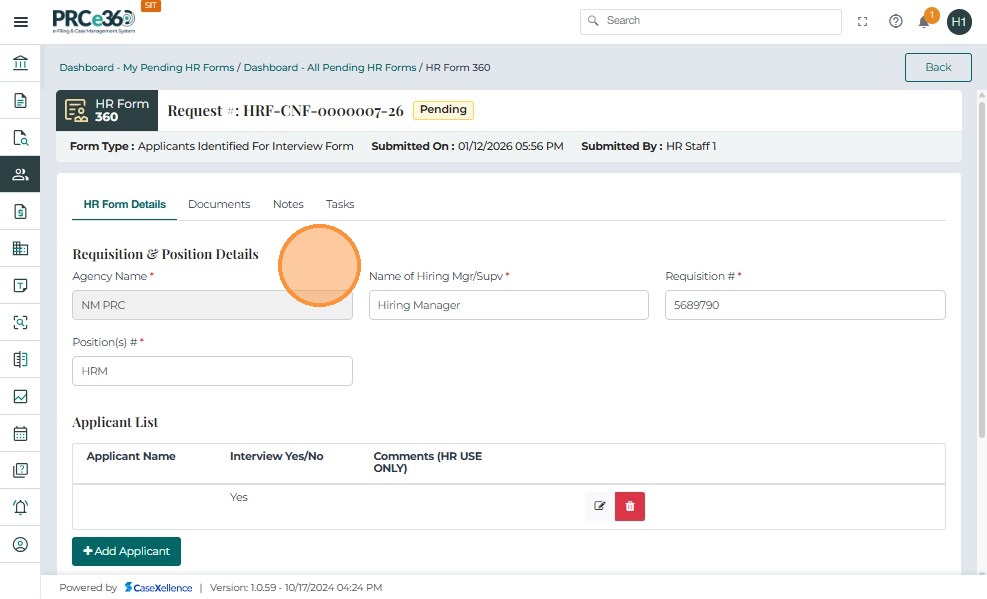Enter fullscreen mode using header icon
Screen dimensions: 987x599
(863, 21)
